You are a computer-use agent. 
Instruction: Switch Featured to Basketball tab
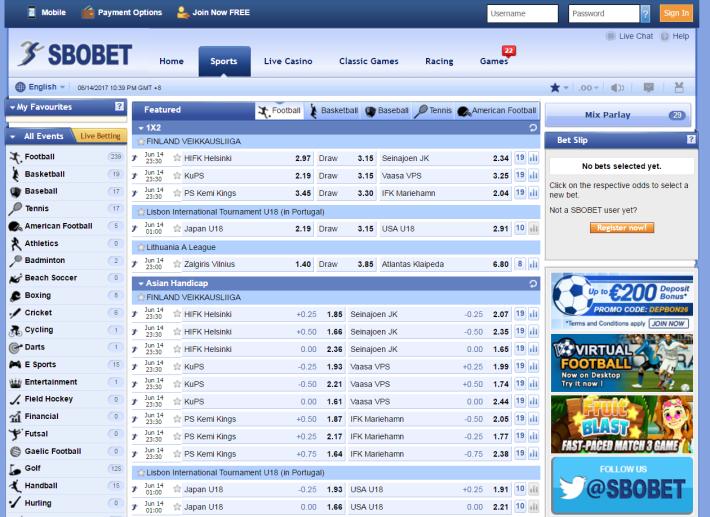(x=334, y=110)
